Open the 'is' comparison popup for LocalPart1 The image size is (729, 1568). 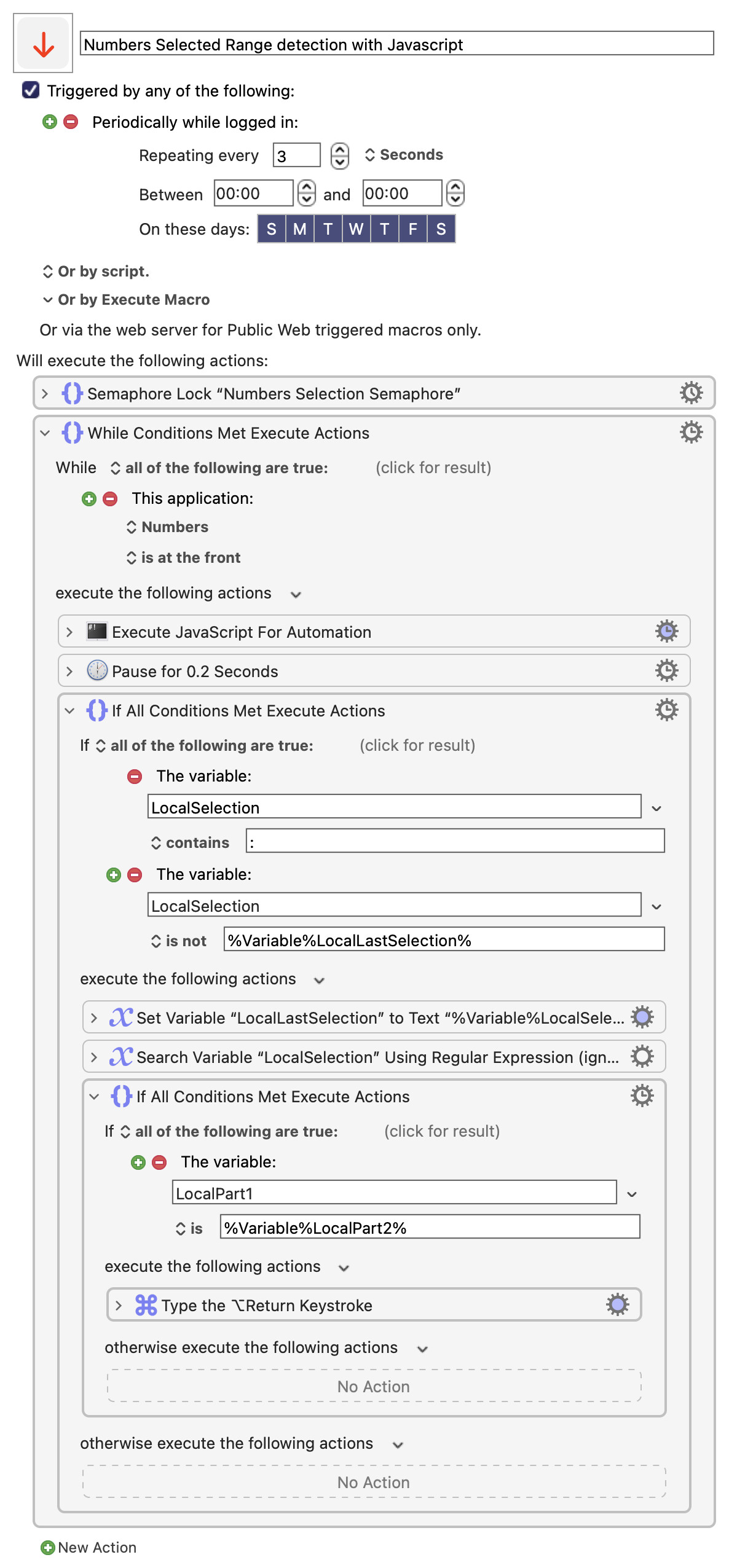coord(189,1228)
